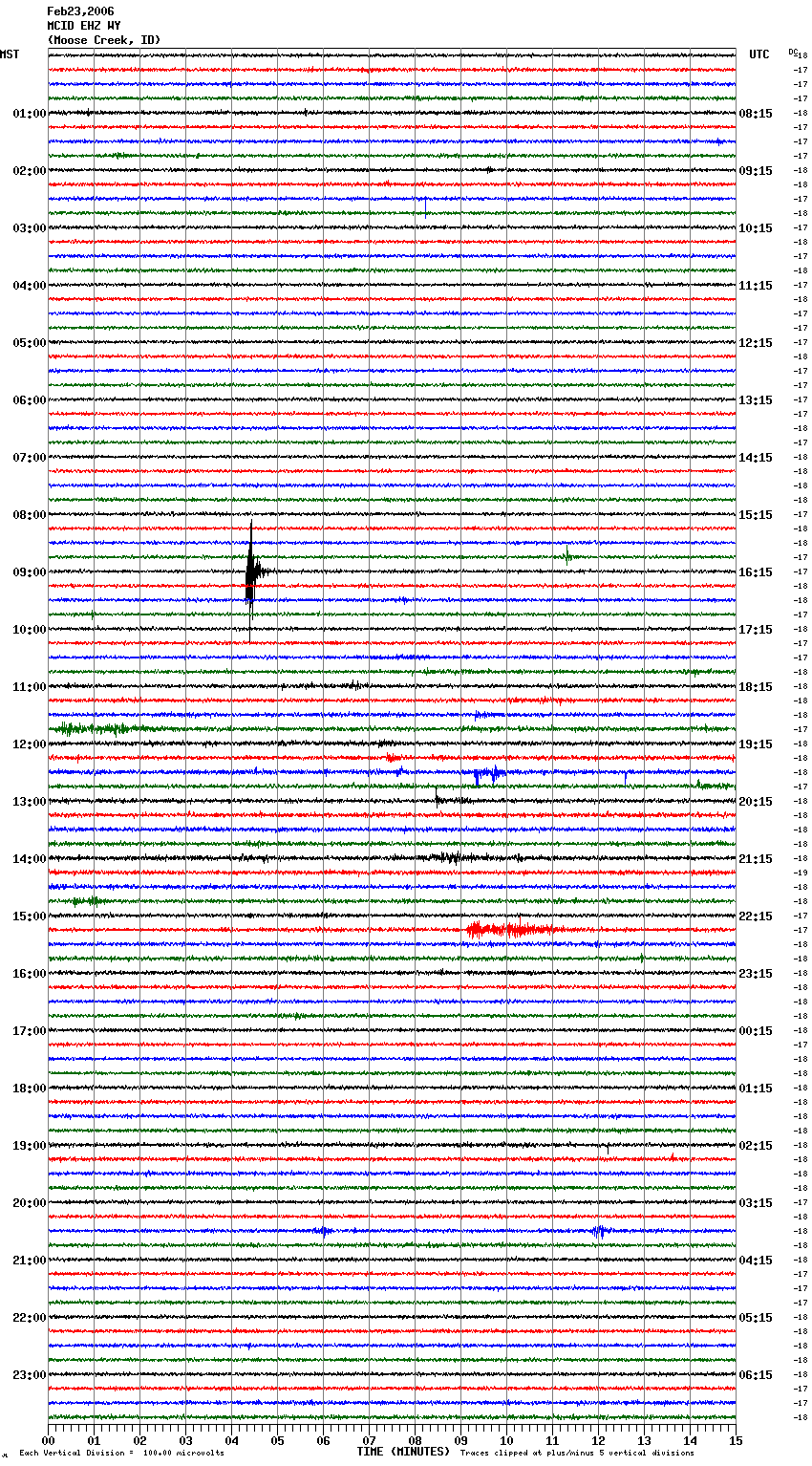Click the 22:00 MST time label
The image size is (812, 1466).
pyautogui.click(x=30, y=1318)
